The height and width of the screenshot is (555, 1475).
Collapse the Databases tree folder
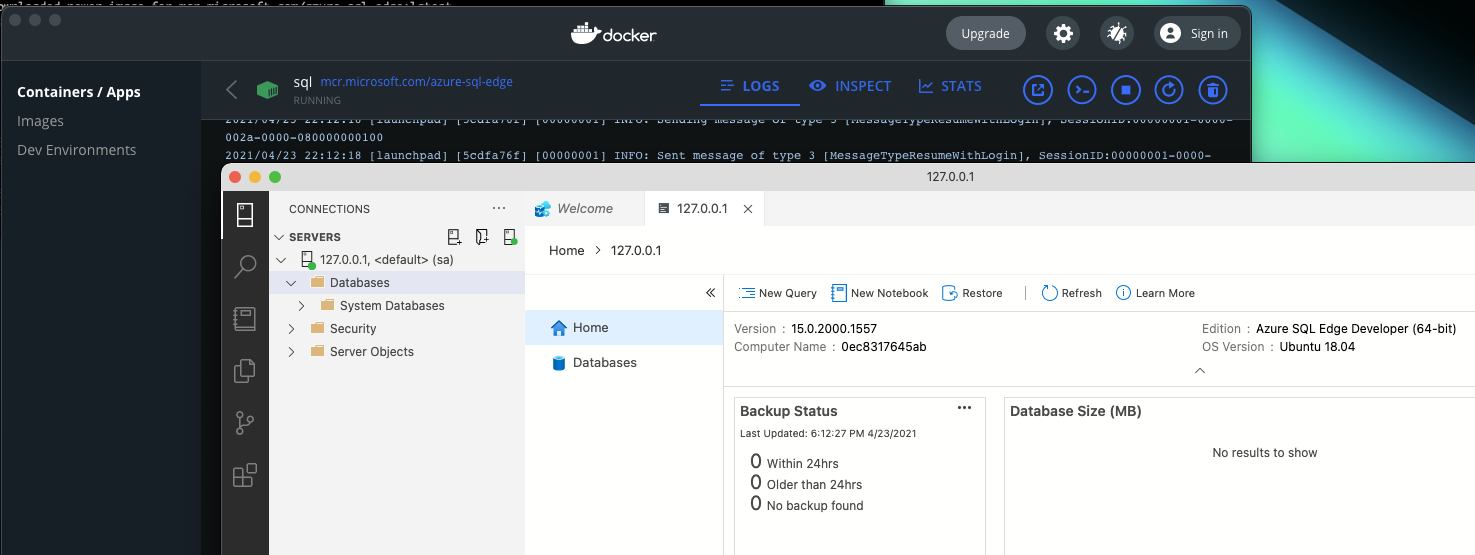tap(291, 283)
